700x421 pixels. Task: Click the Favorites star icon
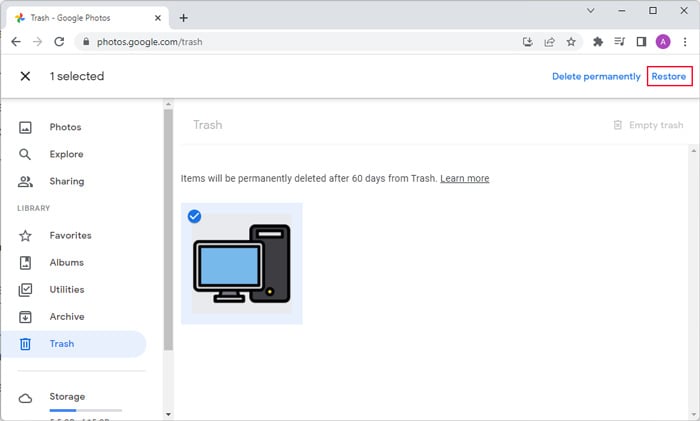tap(25, 236)
